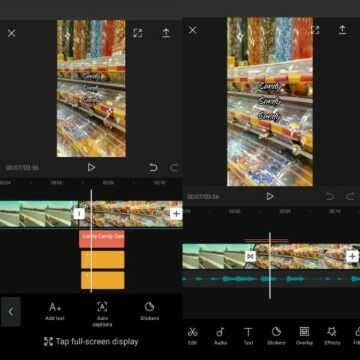Select Add text tool in left editor

[x=55, y=311]
